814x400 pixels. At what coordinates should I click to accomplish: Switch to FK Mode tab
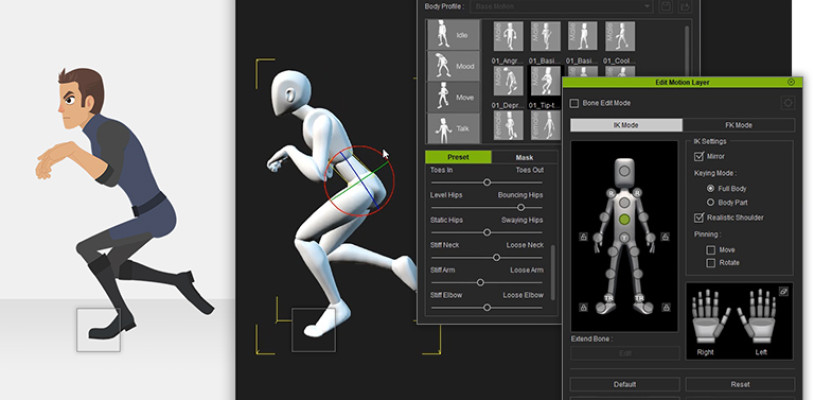[738, 125]
